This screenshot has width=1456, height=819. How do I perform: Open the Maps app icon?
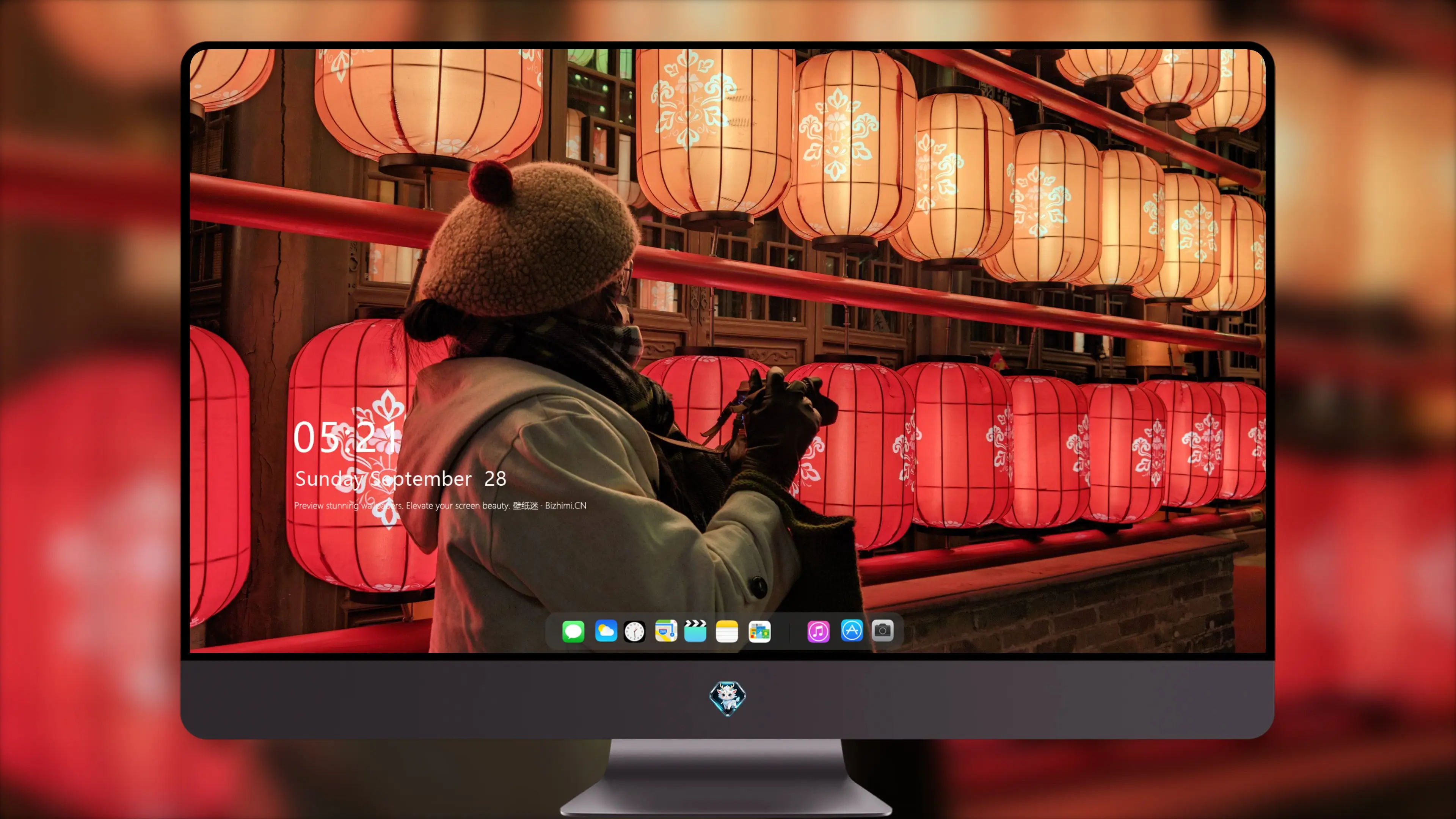click(x=666, y=631)
